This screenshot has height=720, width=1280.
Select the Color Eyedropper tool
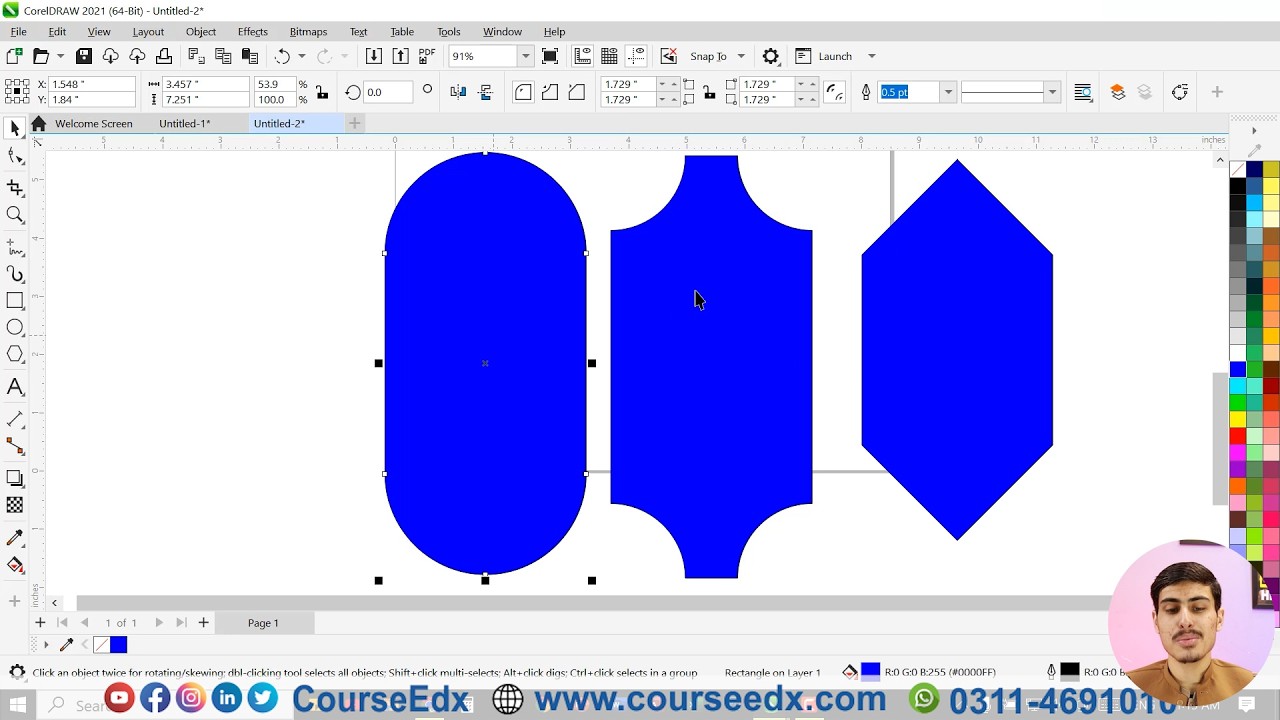(15, 538)
